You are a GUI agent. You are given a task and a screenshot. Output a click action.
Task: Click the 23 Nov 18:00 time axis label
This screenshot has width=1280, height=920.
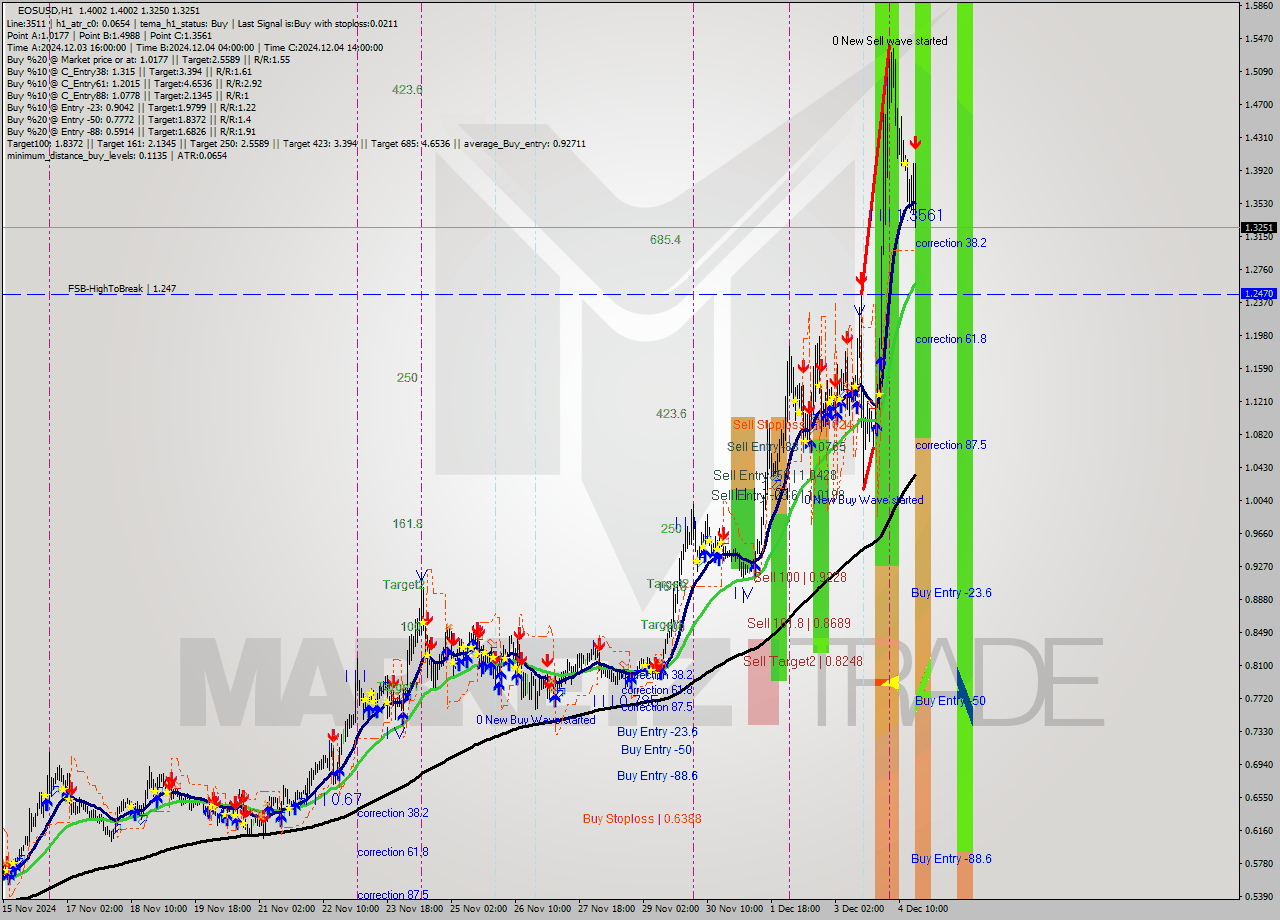pyautogui.click(x=414, y=909)
